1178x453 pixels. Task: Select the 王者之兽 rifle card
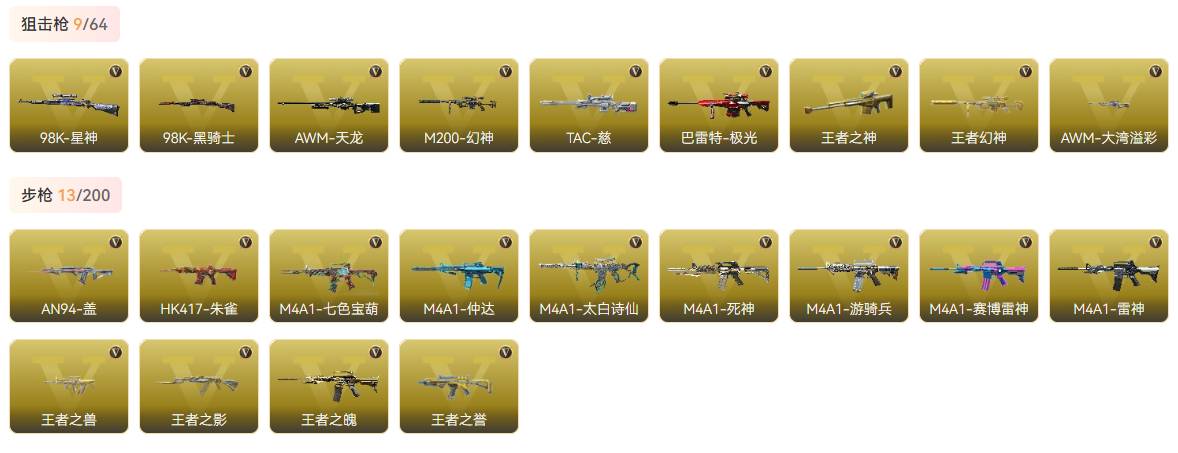click(69, 386)
